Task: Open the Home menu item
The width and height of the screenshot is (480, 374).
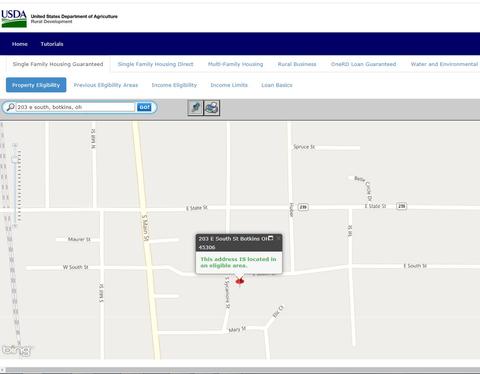Action: pos(20,44)
